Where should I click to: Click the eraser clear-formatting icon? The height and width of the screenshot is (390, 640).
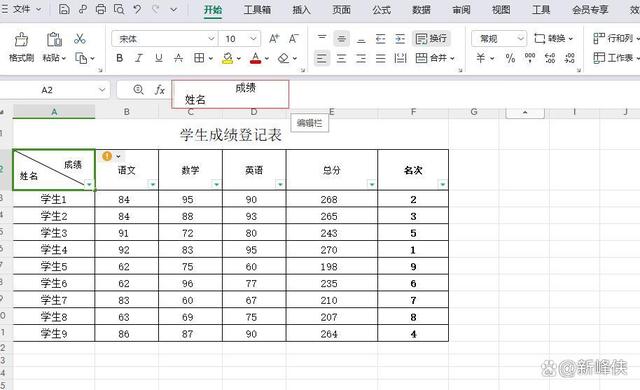[x=283, y=58]
